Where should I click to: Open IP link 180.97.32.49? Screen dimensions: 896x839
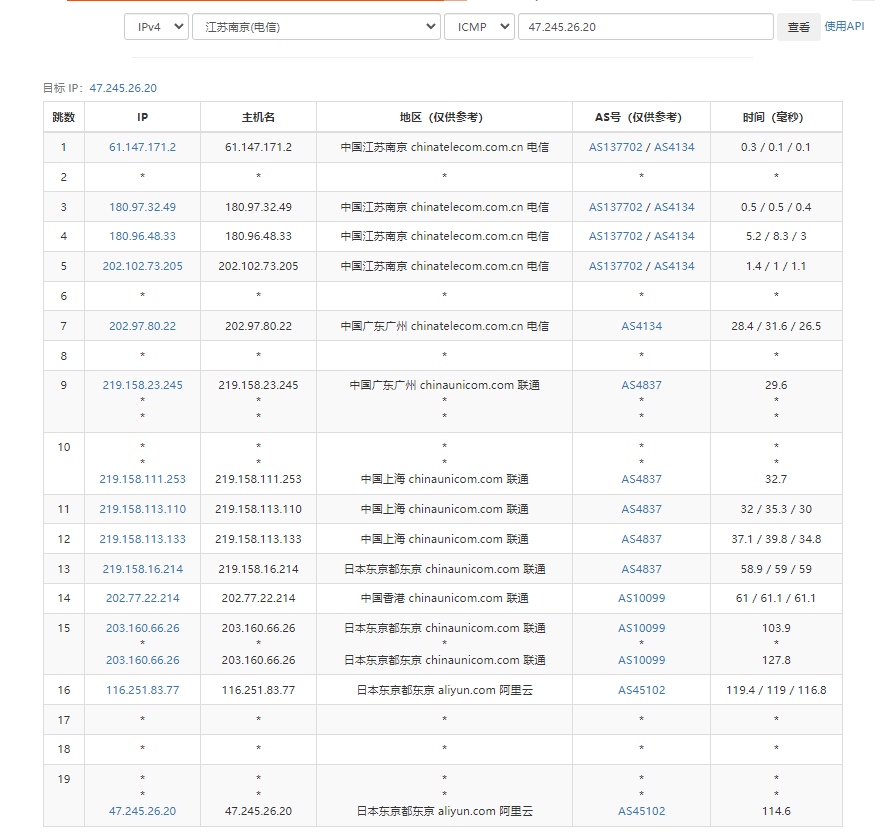[142, 207]
